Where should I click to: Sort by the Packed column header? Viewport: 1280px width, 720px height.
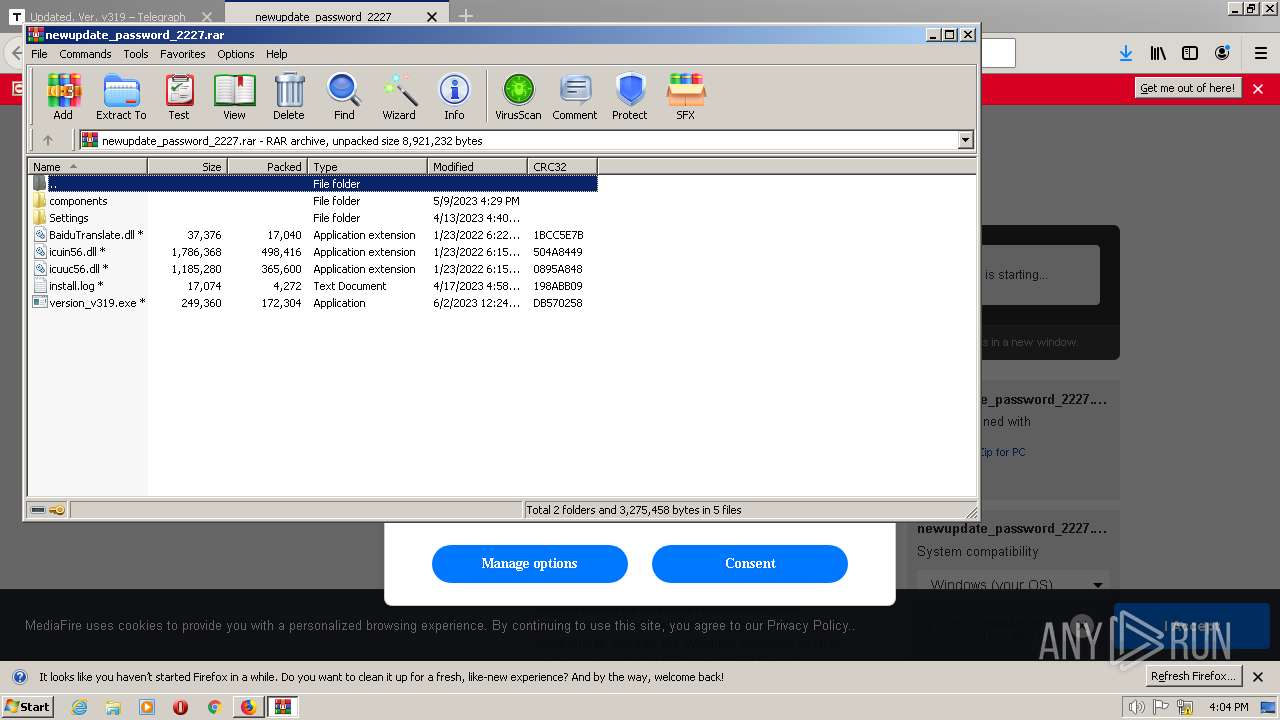[267, 167]
